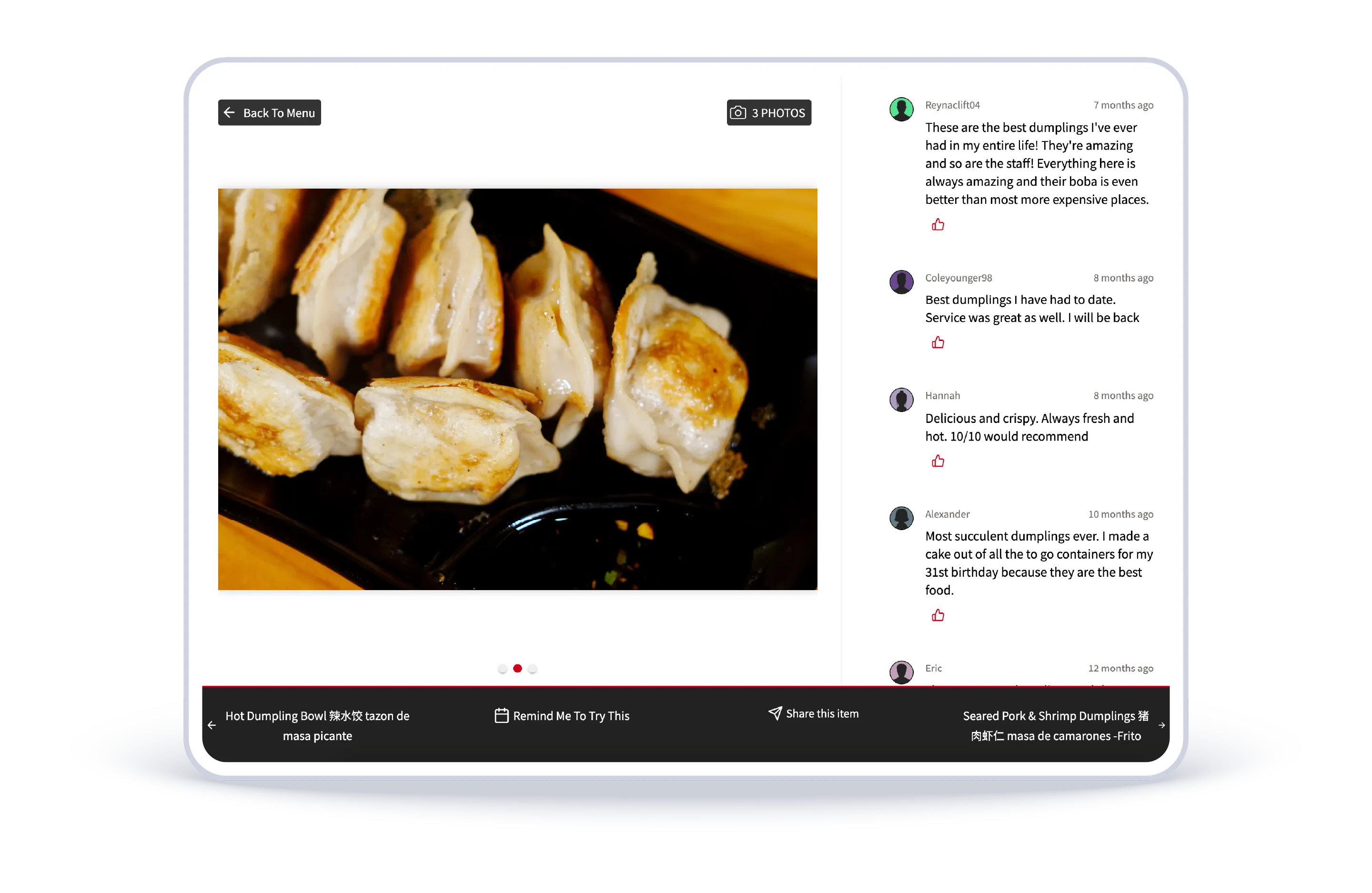This screenshot has width=1372, height=893.
Task: Click the paper plane share icon
Action: pyautogui.click(x=775, y=713)
